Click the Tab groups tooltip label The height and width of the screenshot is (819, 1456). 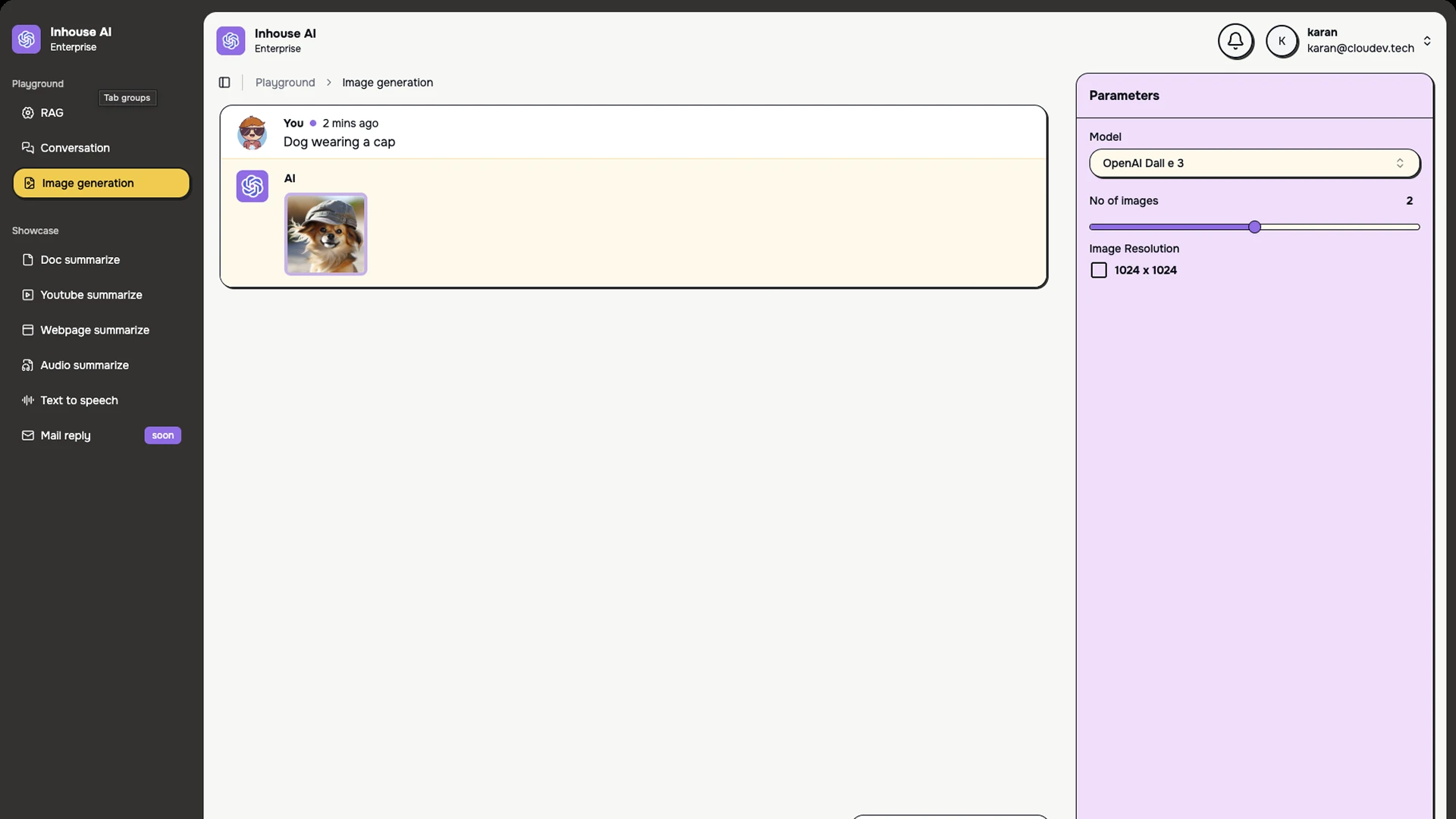pyautogui.click(x=127, y=98)
